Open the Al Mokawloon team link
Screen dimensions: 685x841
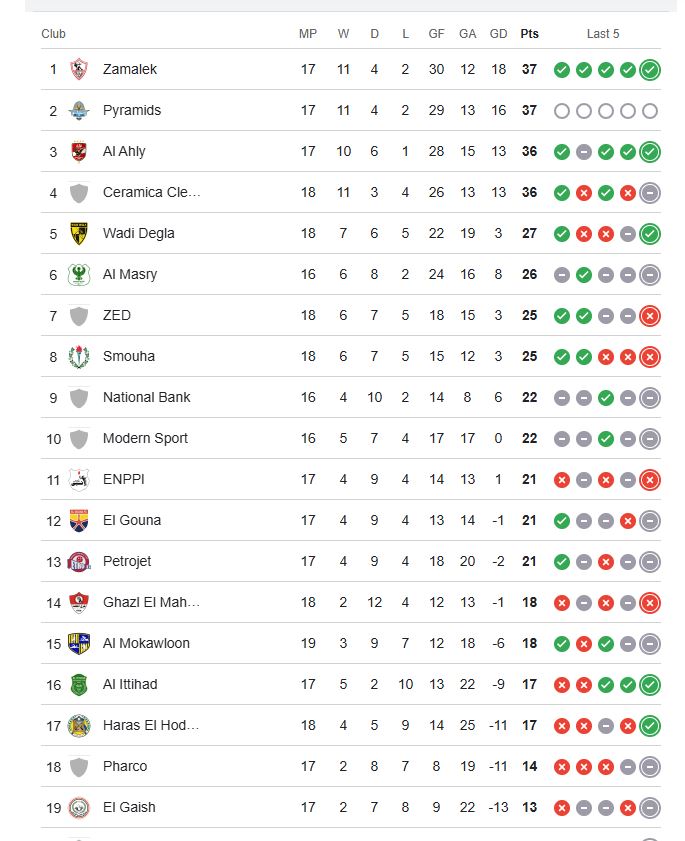tap(146, 644)
